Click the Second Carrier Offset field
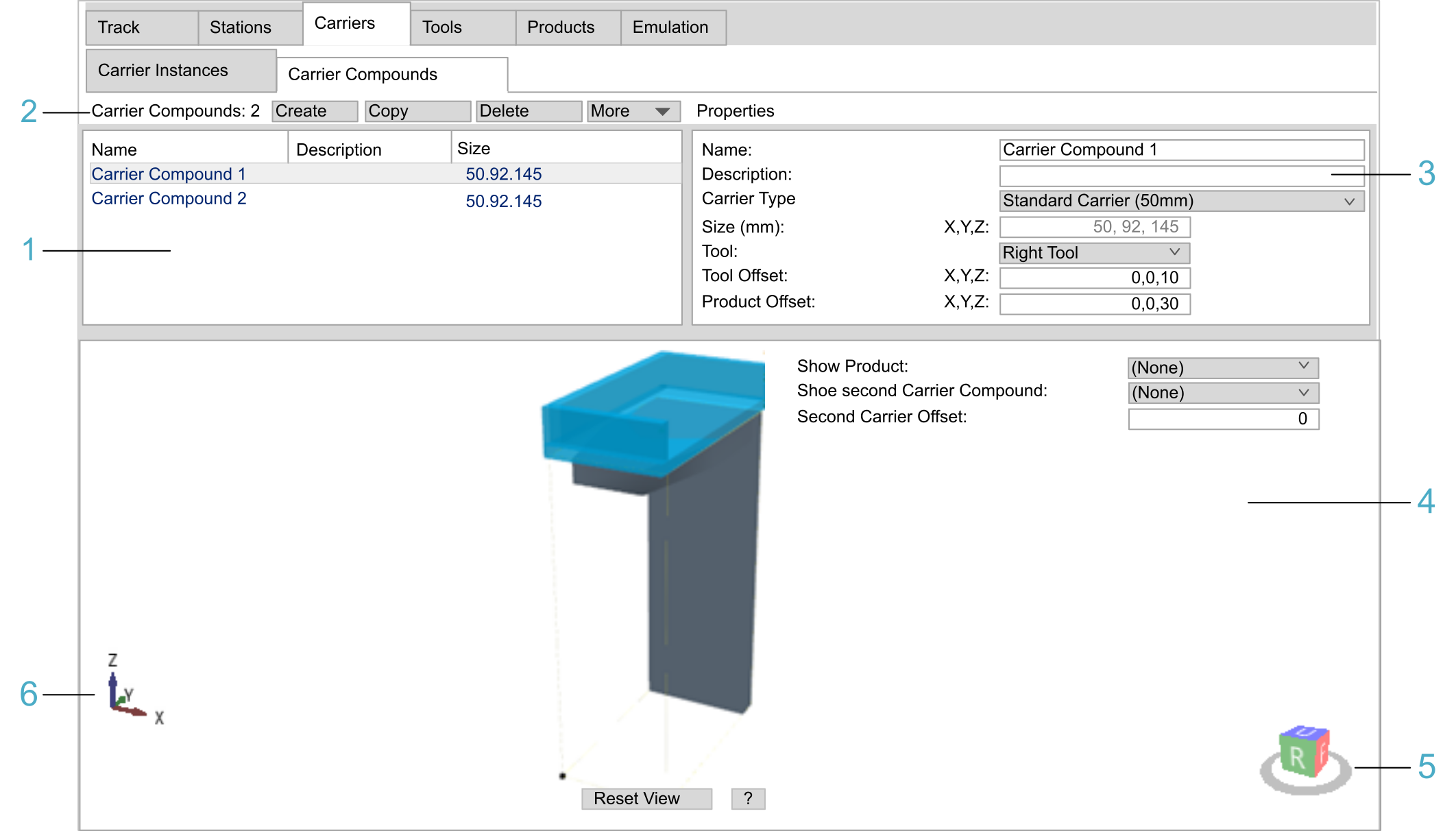1456x831 pixels. coord(1222,419)
